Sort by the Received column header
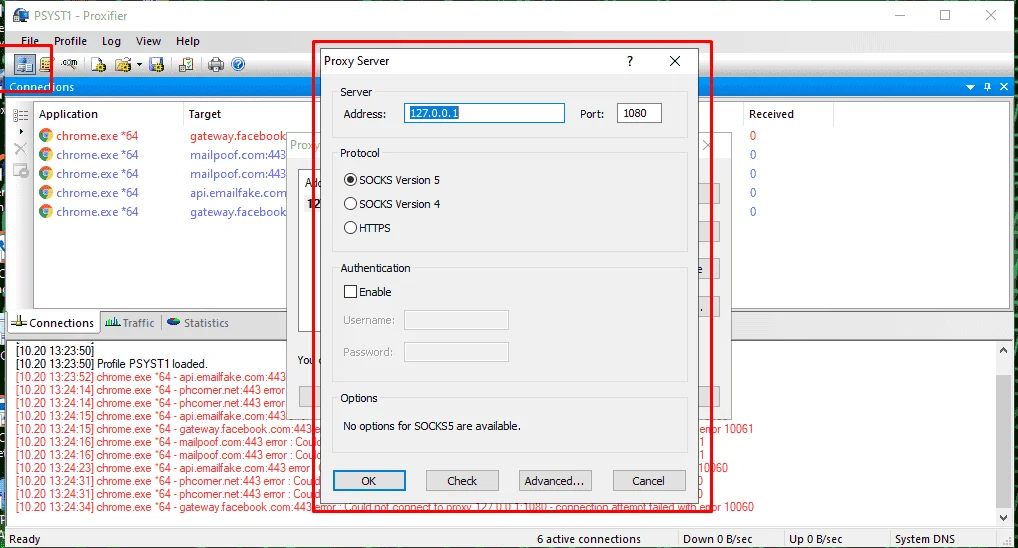This screenshot has width=1018, height=548. [x=771, y=114]
